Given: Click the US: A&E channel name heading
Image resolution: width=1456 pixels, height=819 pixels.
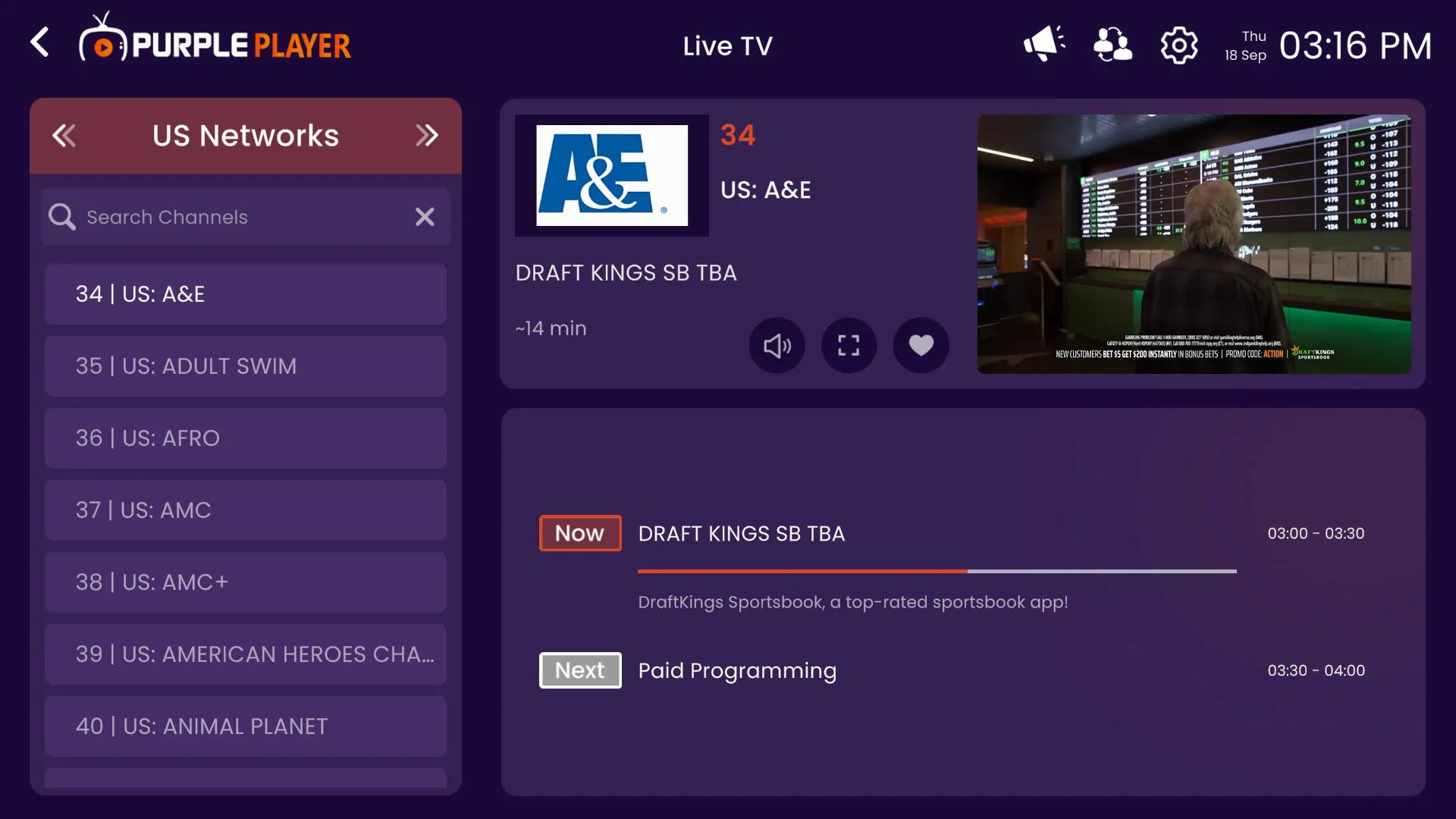Looking at the screenshot, I should [x=766, y=190].
